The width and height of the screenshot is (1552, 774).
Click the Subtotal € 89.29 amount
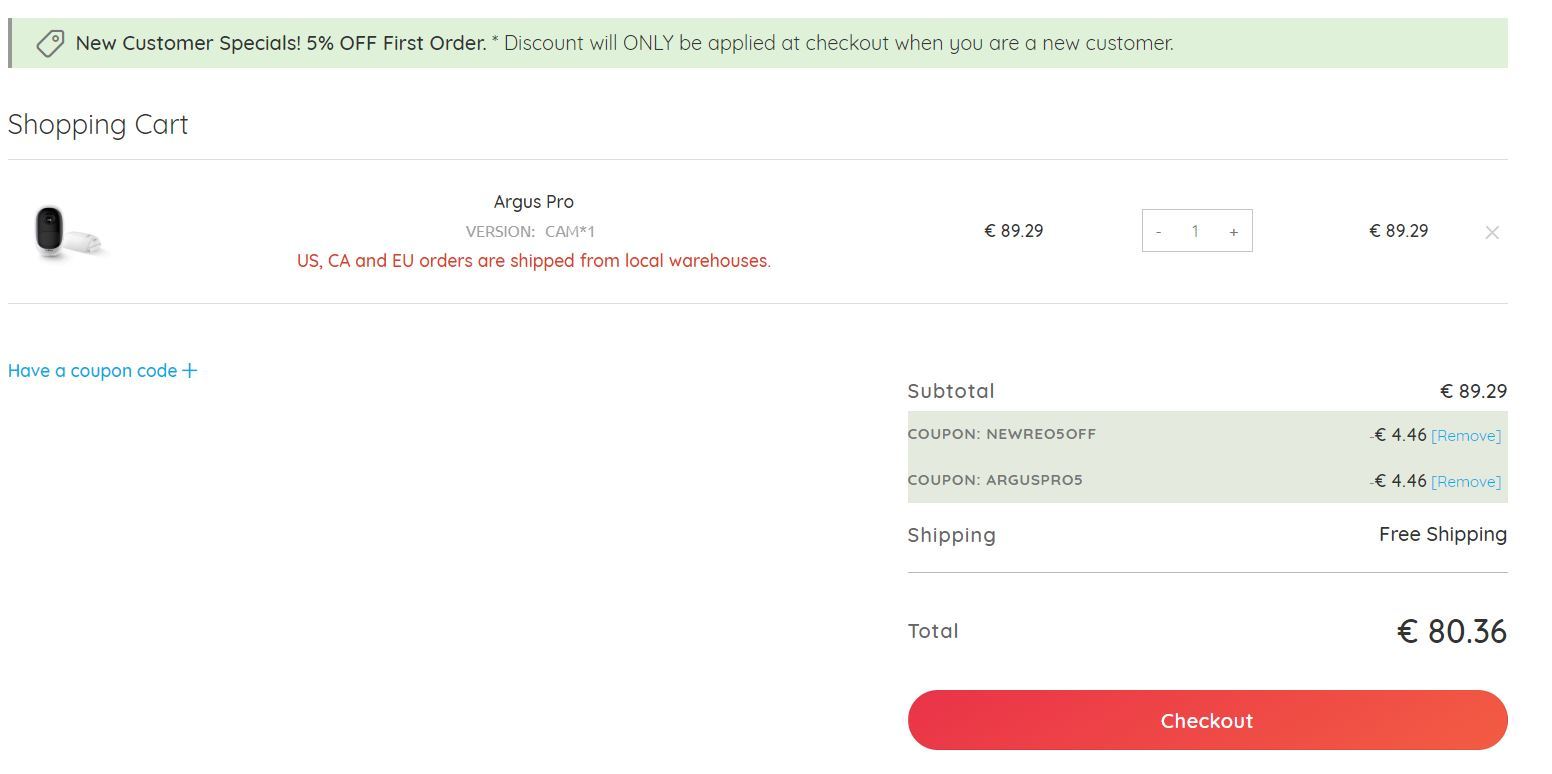[x=1473, y=391]
